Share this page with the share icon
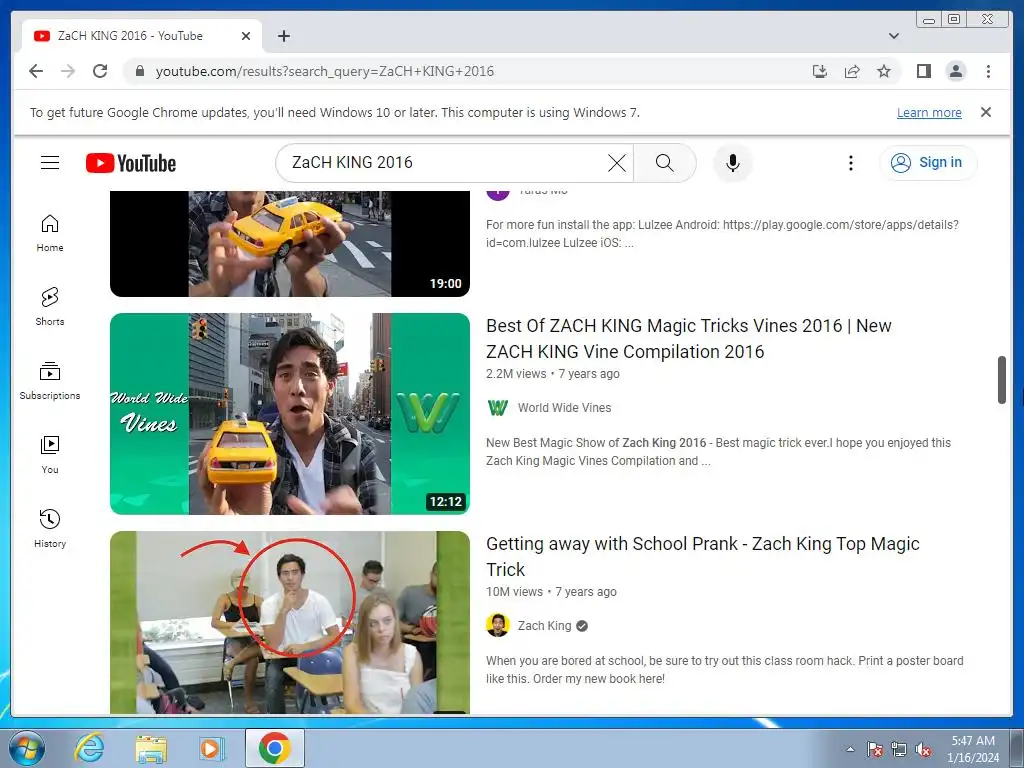This screenshot has height=768, width=1024. [852, 71]
